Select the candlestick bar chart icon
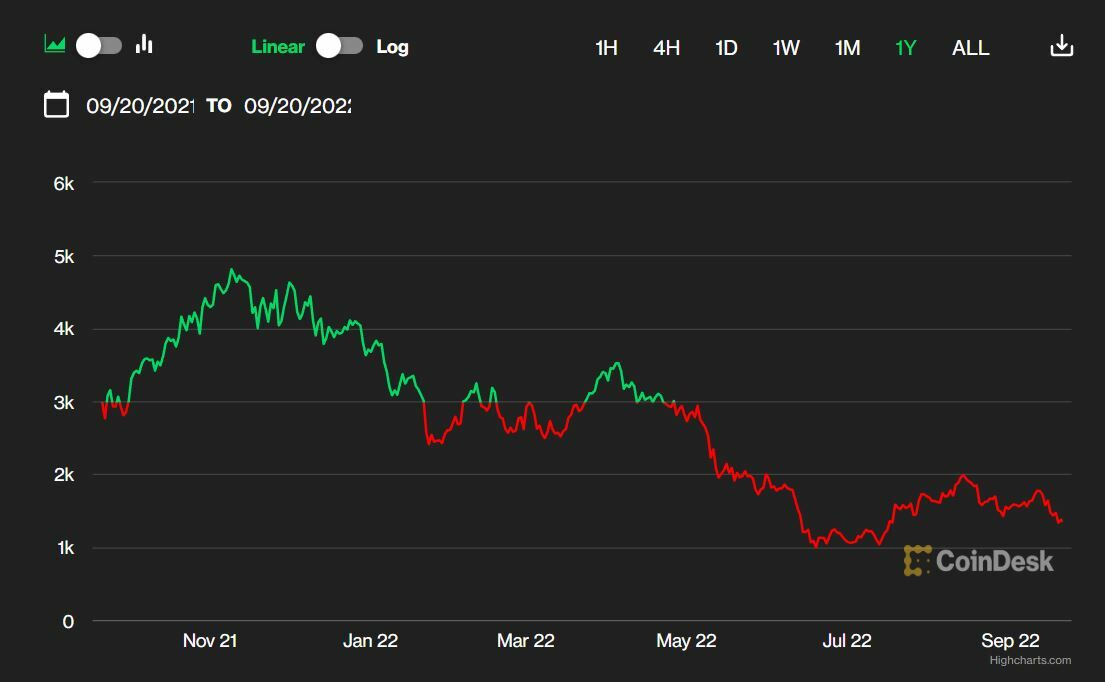The image size is (1105, 682). (x=144, y=44)
